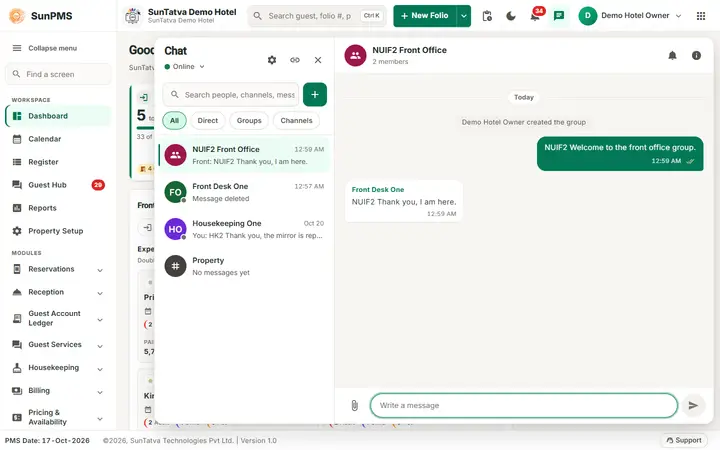The width and height of the screenshot is (720, 450).
Task: Open the Calendar sidebar item
Action: (x=58, y=139)
